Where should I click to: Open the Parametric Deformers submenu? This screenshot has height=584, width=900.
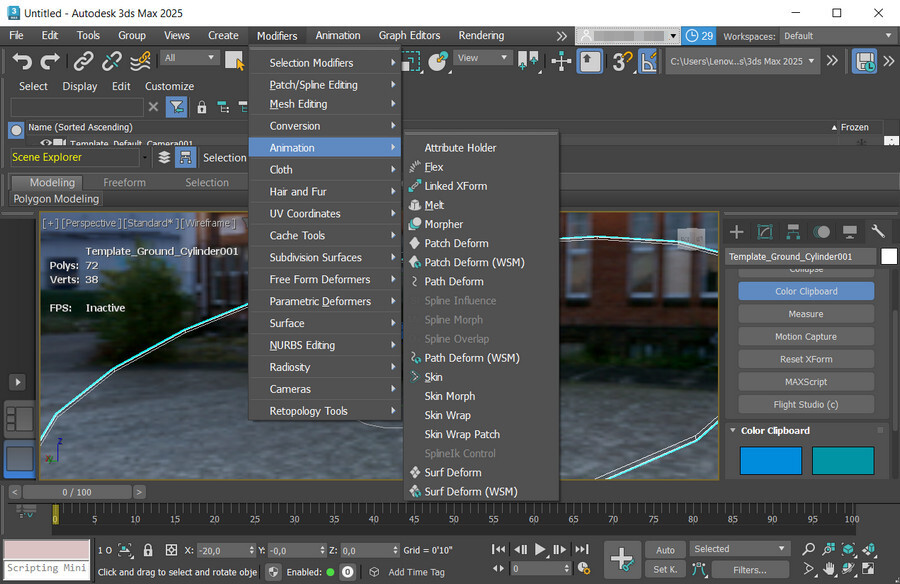[x=325, y=301]
